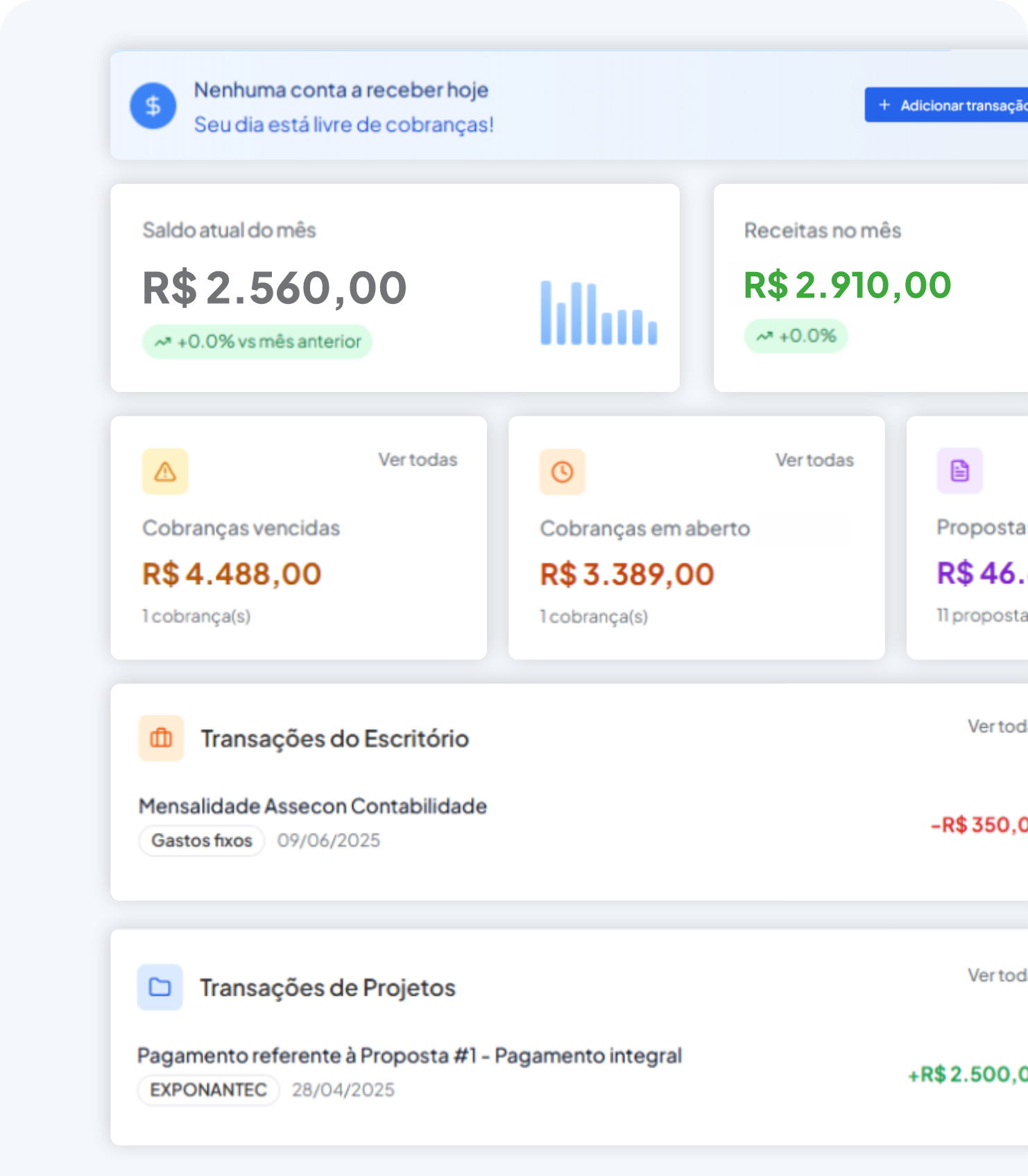The image size is (1028, 1176).
Task: Open Ver todas for Transações de Projetos
Action: (x=997, y=975)
